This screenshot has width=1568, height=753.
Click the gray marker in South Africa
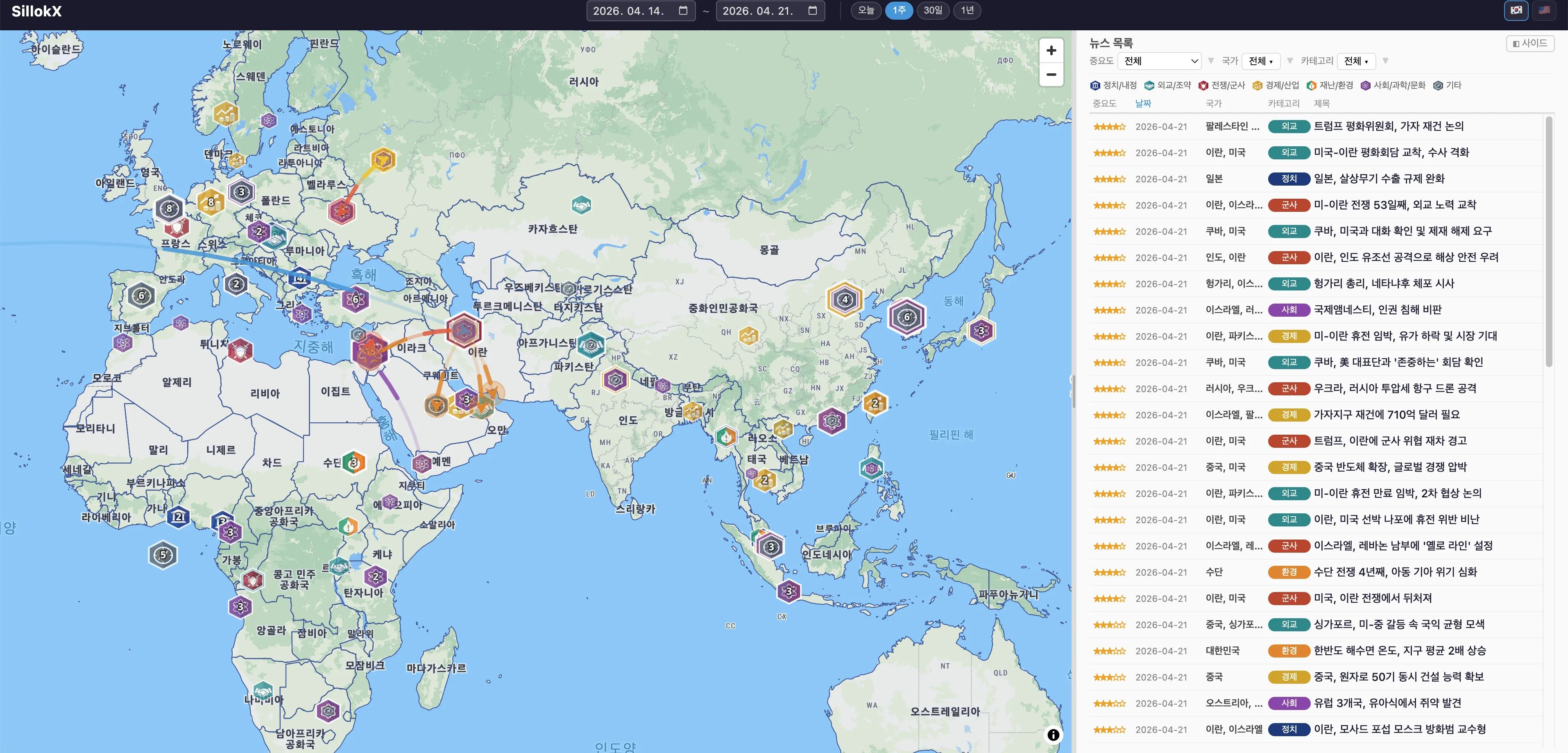pos(328,710)
